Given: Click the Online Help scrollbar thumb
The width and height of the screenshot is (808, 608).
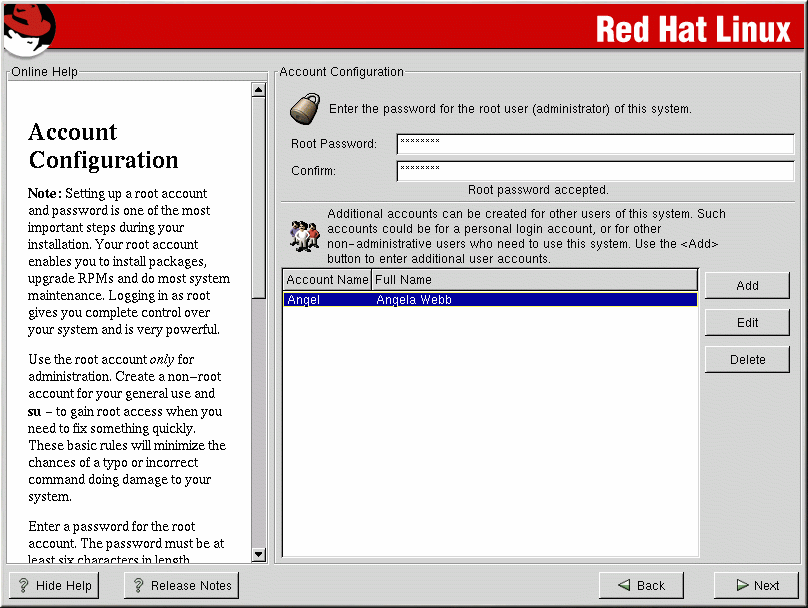Looking at the screenshot, I should tap(258, 320).
